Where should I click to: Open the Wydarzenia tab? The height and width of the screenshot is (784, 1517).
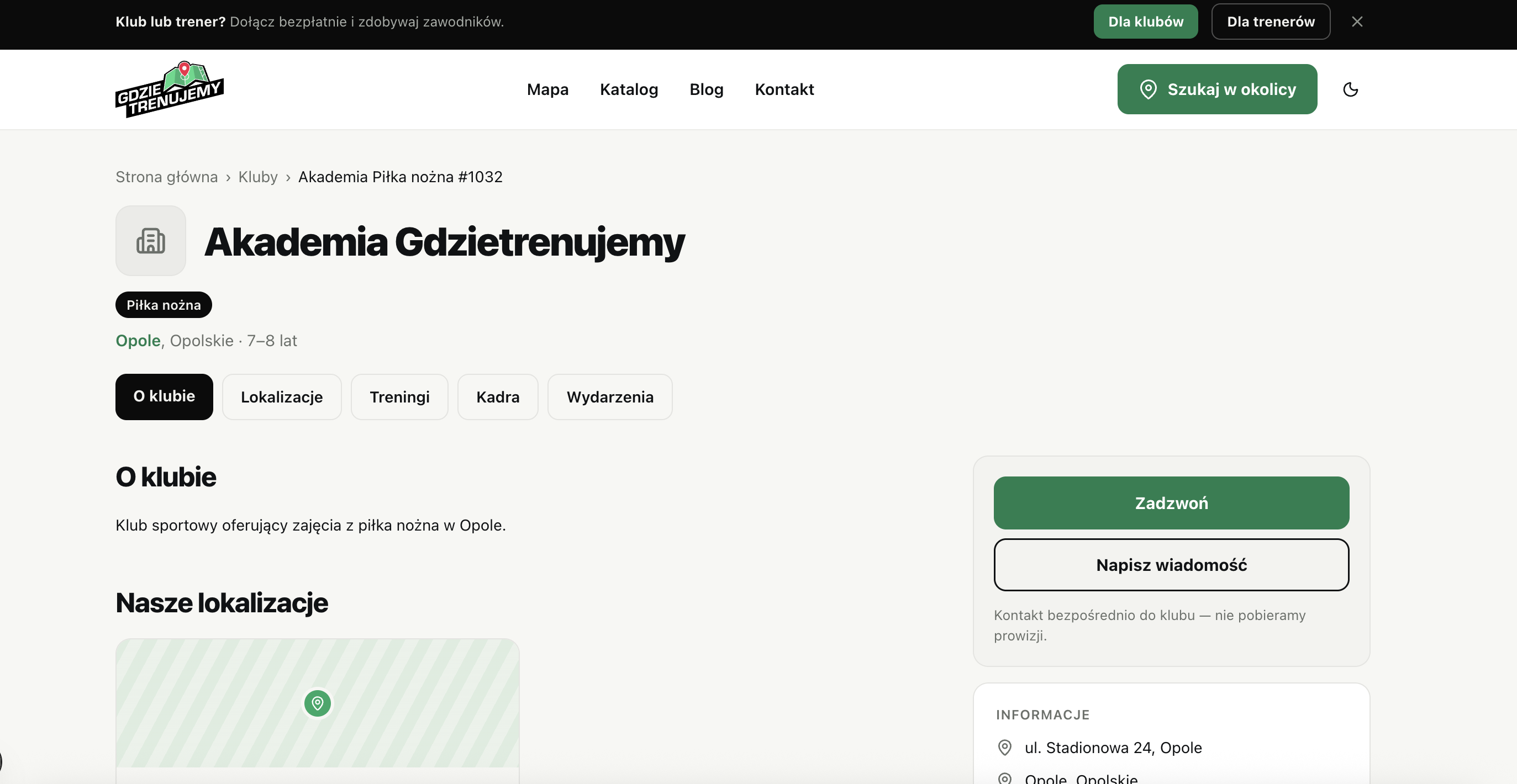609,397
